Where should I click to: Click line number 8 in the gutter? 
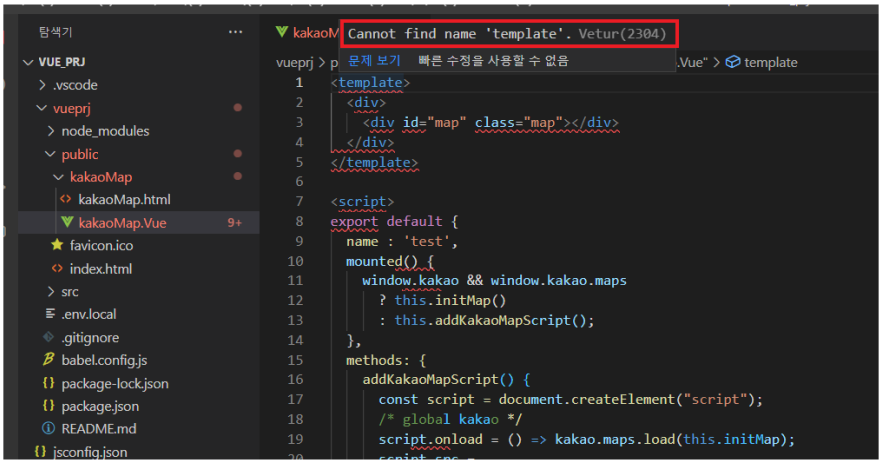point(299,222)
